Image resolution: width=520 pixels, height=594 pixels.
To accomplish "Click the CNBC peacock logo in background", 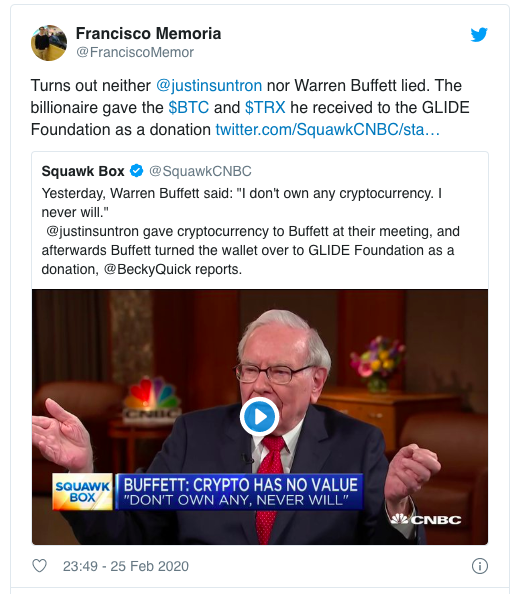I will [152, 398].
